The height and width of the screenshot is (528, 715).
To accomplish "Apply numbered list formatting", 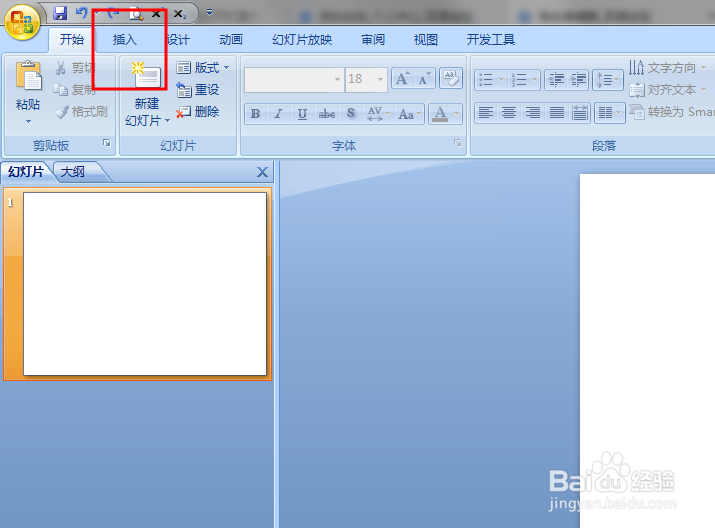I will point(519,79).
